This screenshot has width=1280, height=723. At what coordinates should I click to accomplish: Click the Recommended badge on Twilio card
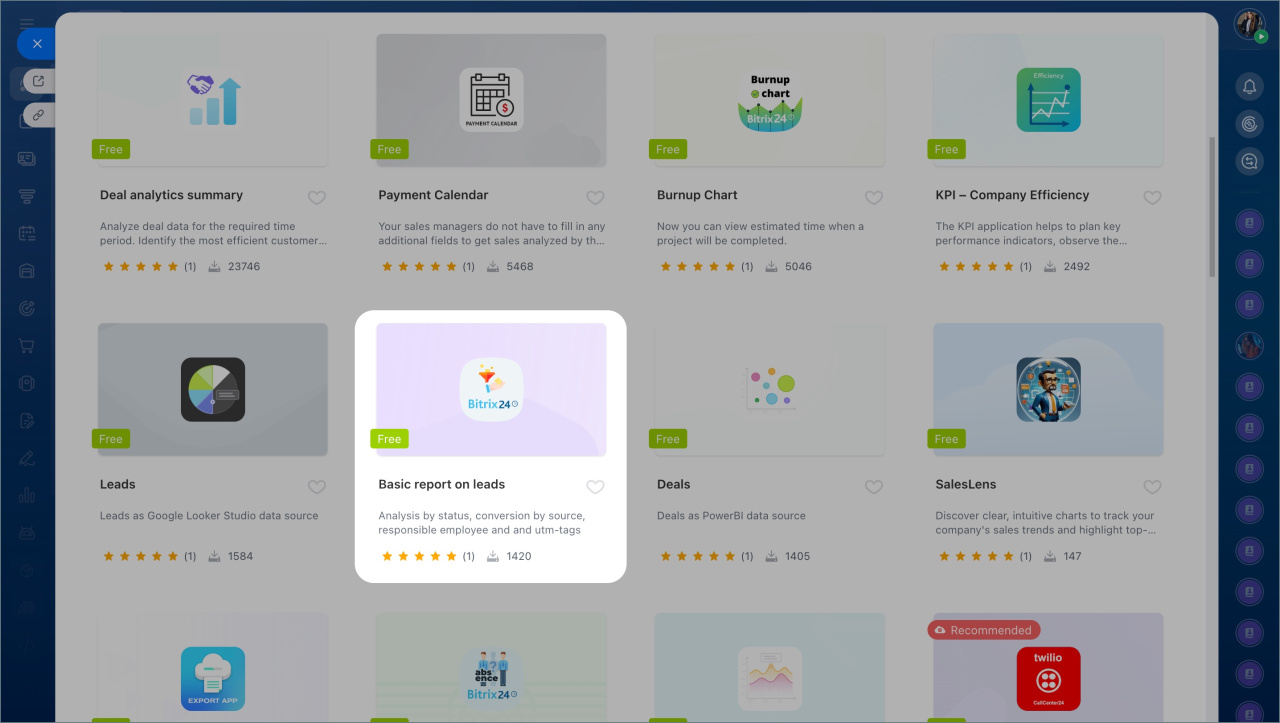click(x=983, y=630)
